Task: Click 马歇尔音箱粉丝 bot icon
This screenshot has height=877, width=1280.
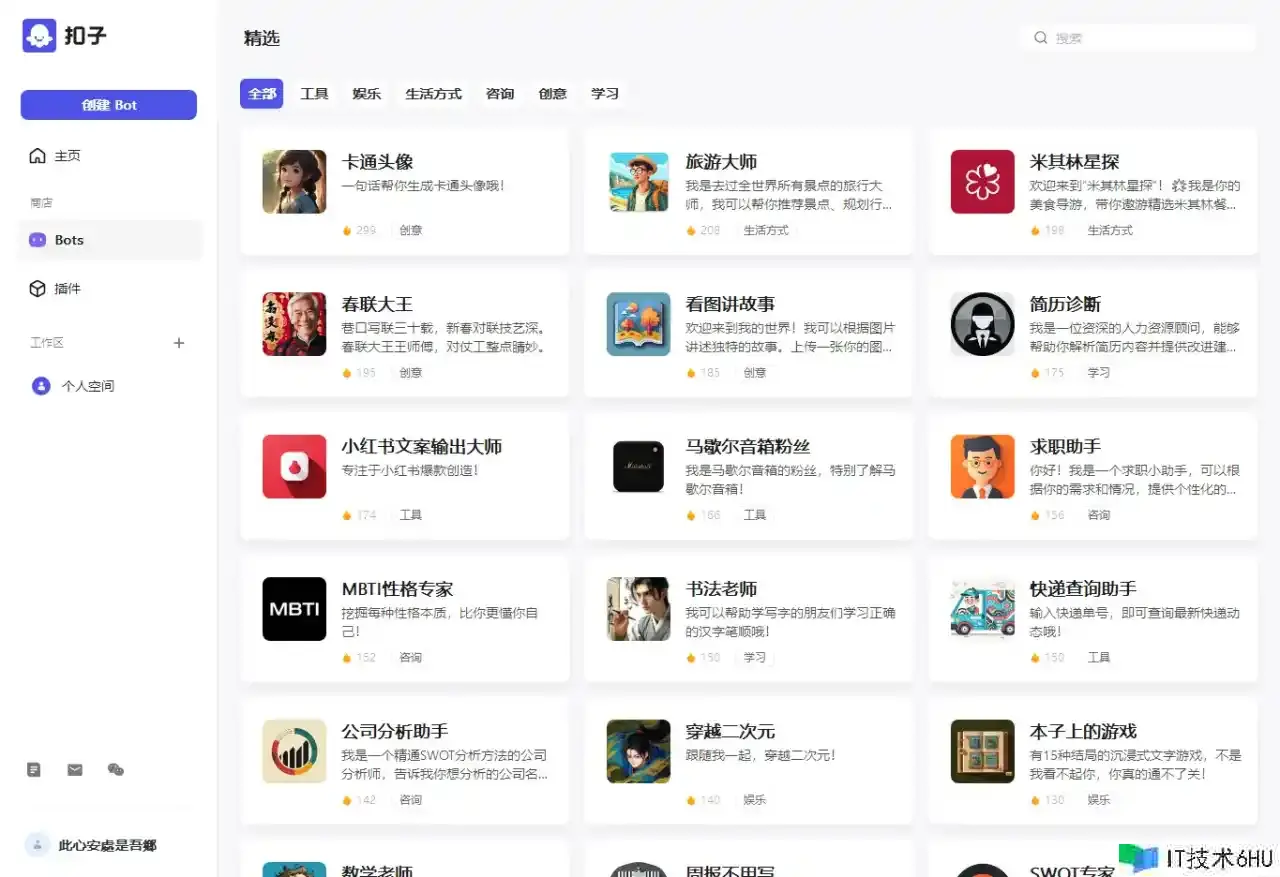Action: [x=639, y=467]
